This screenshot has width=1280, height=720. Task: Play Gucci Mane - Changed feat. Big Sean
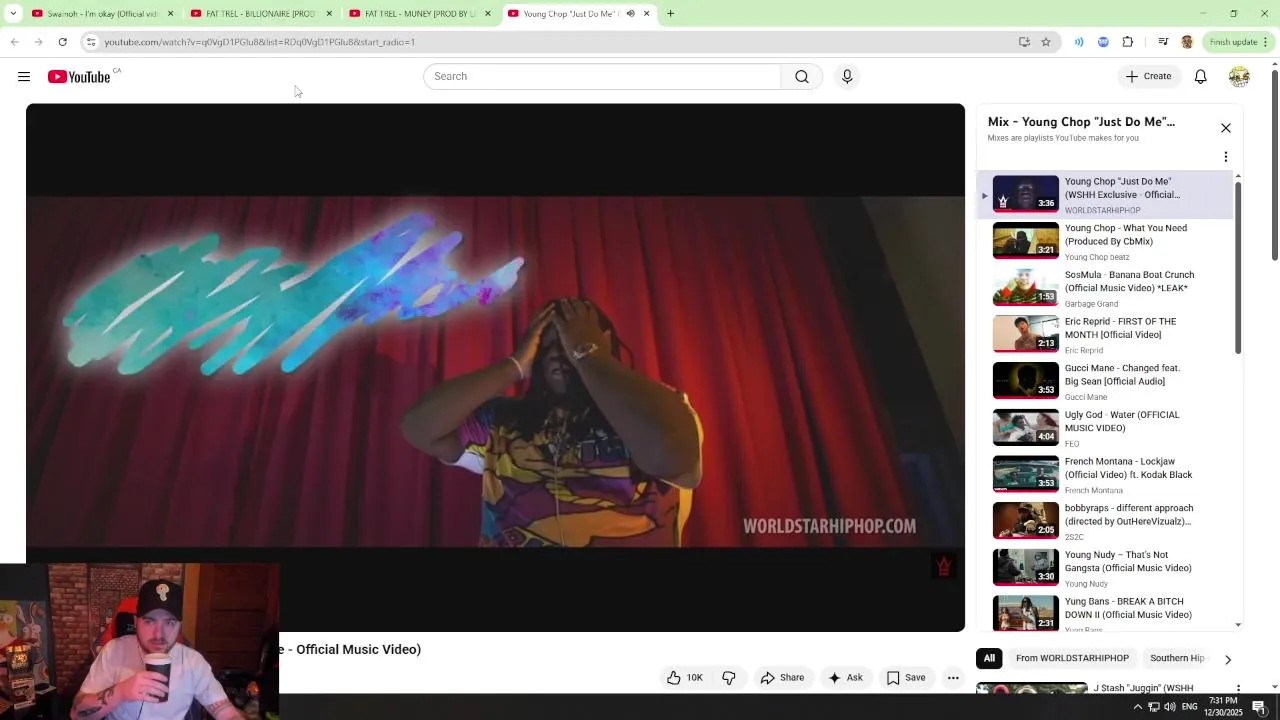click(x=1105, y=381)
